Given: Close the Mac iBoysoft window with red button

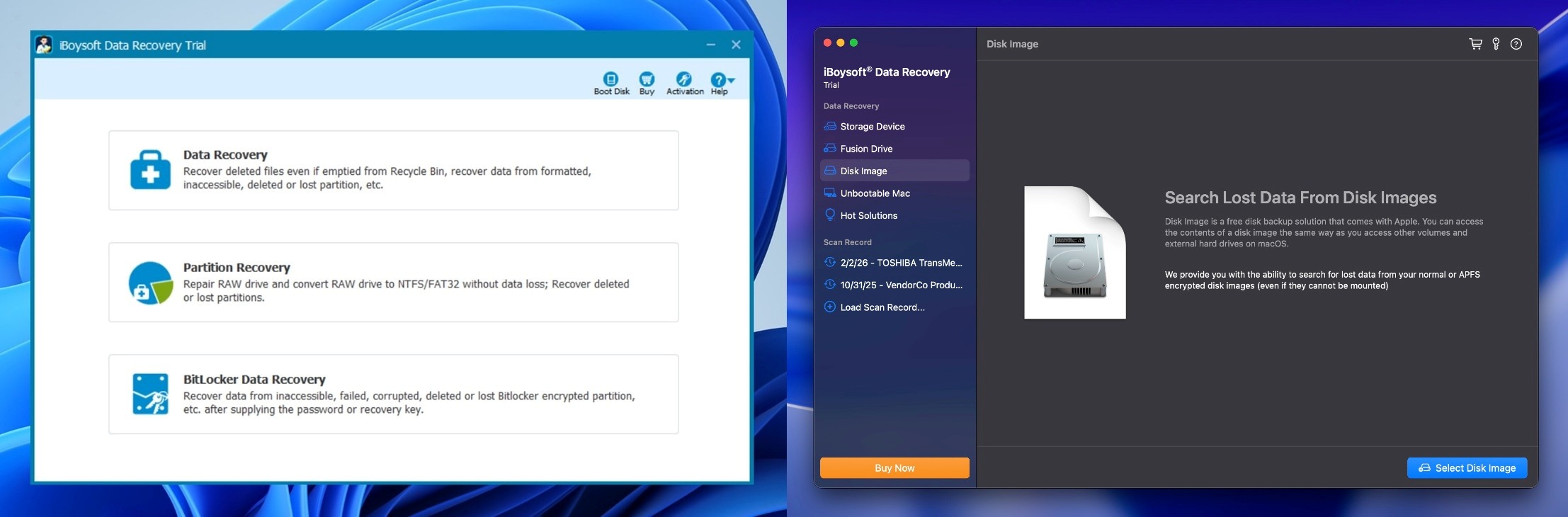Looking at the screenshot, I should tap(827, 42).
